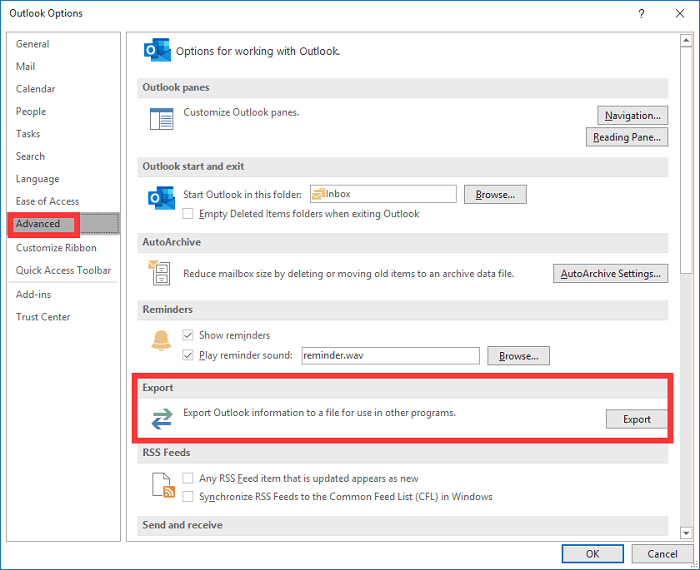Enable Empty Deleted Items folders checkbox

[188, 214]
